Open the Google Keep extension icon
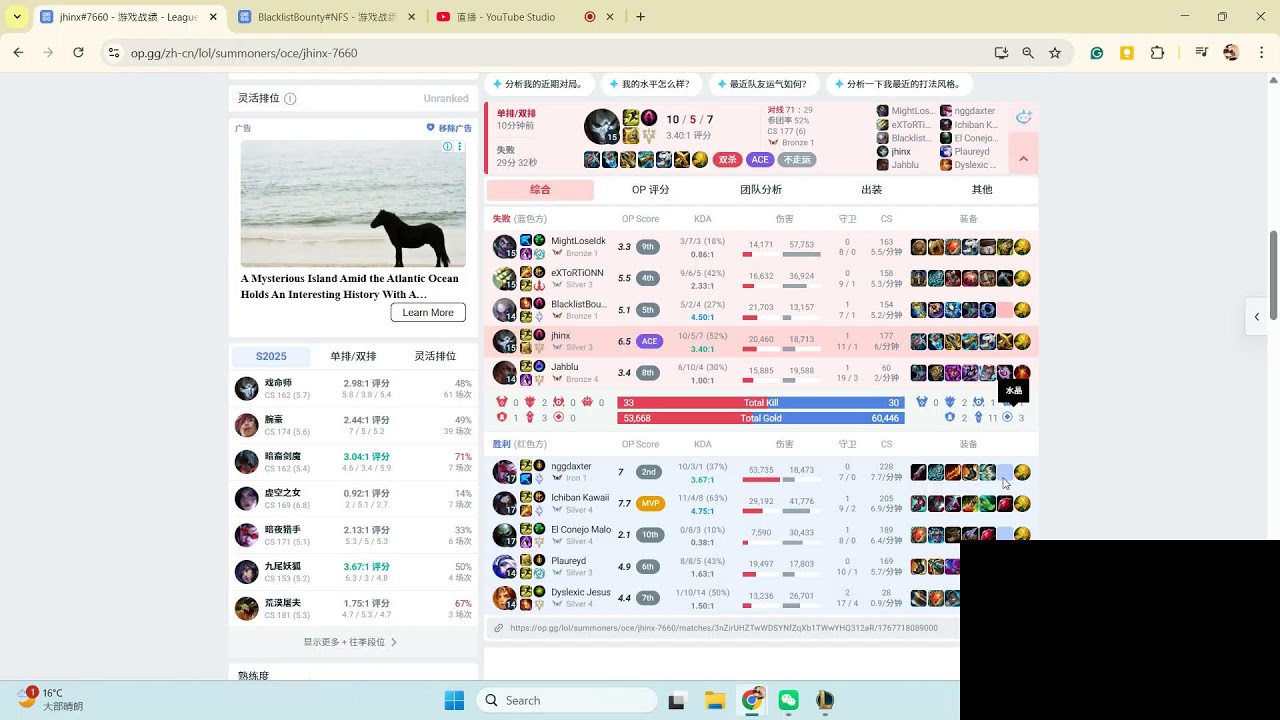This screenshot has width=1280, height=720. (1127, 53)
